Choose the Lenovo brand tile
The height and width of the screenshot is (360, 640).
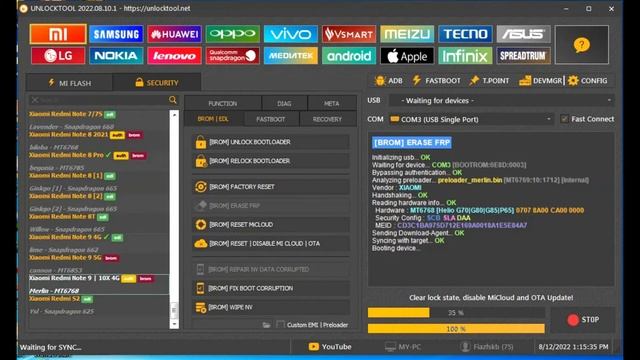174,56
